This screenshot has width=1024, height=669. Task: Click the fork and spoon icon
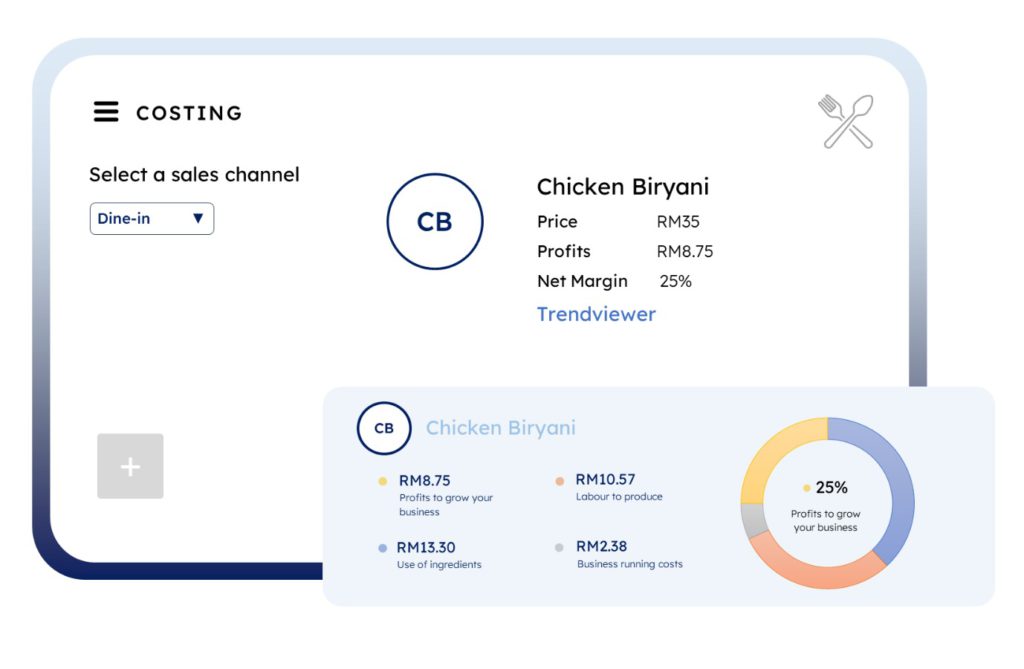[846, 122]
